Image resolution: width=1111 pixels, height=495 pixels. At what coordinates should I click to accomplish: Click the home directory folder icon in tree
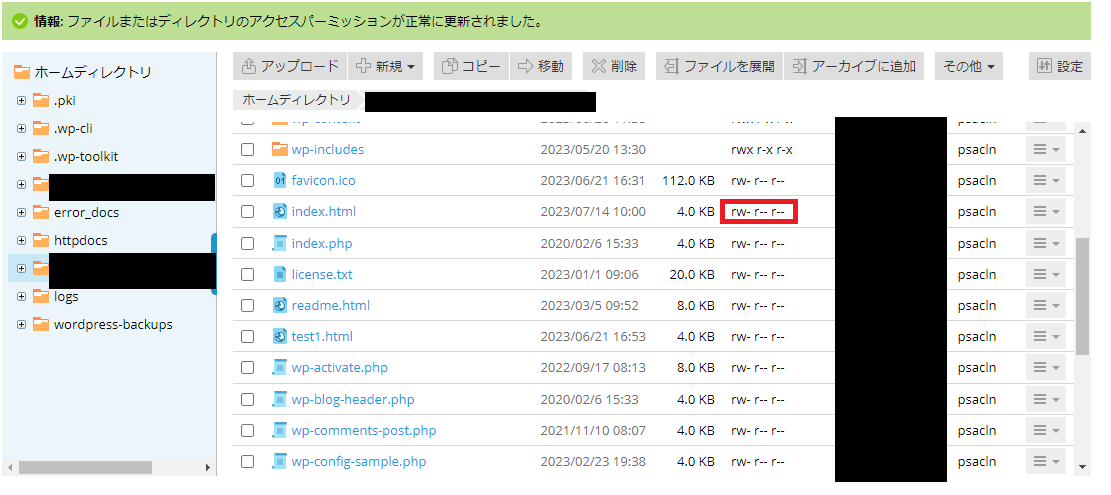pyautogui.click(x=22, y=72)
